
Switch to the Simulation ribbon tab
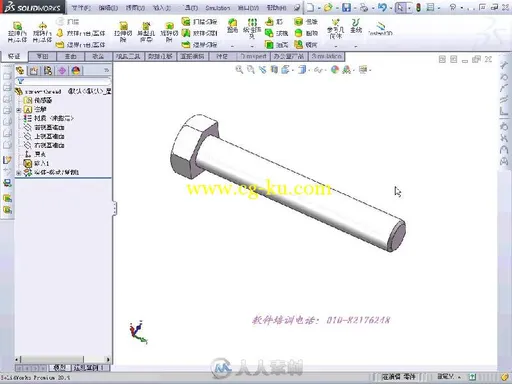327,56
